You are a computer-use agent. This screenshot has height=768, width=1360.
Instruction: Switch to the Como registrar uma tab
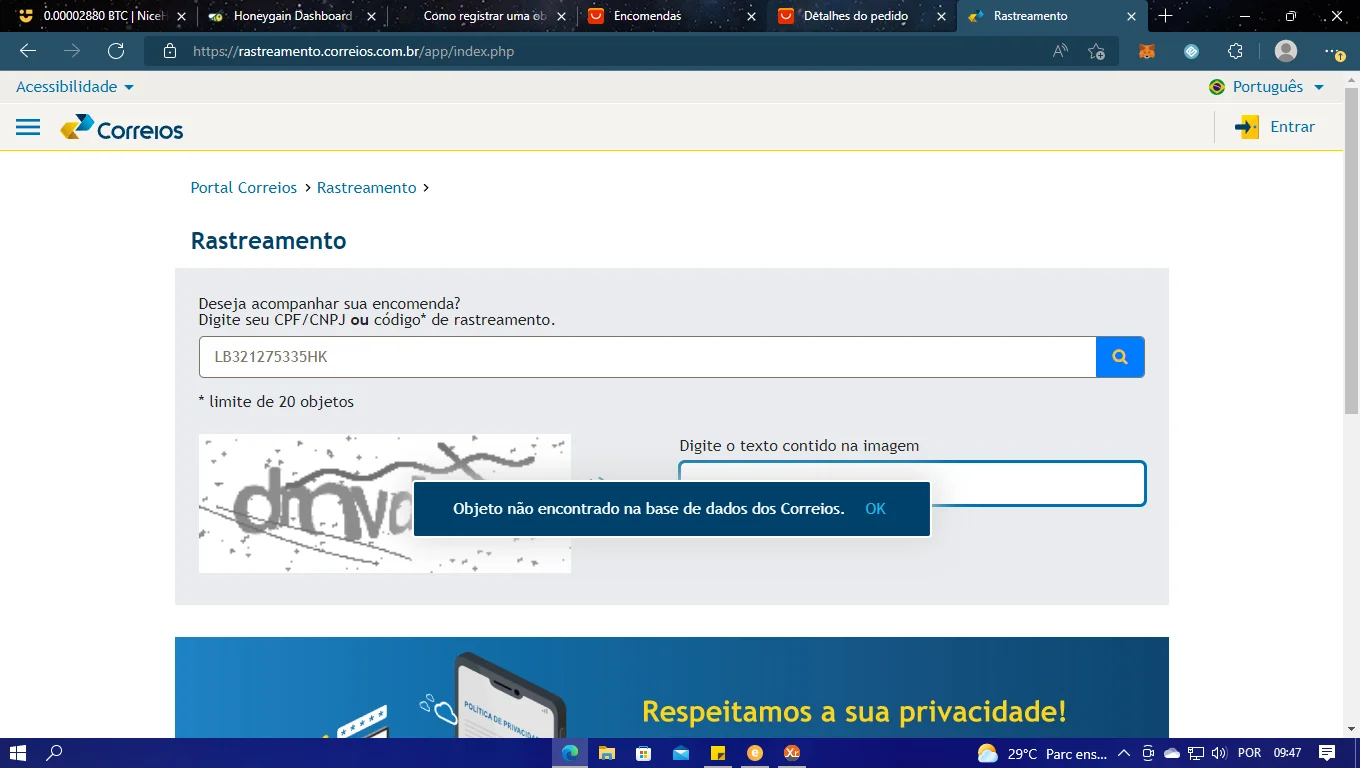[x=481, y=16]
